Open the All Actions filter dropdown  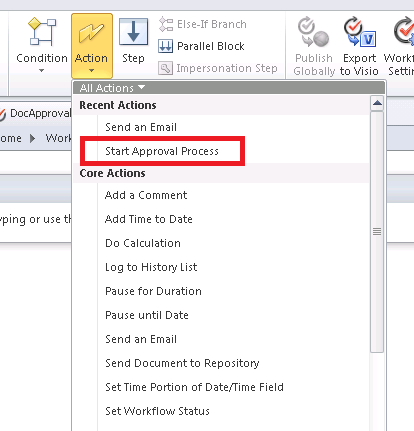pos(112,88)
